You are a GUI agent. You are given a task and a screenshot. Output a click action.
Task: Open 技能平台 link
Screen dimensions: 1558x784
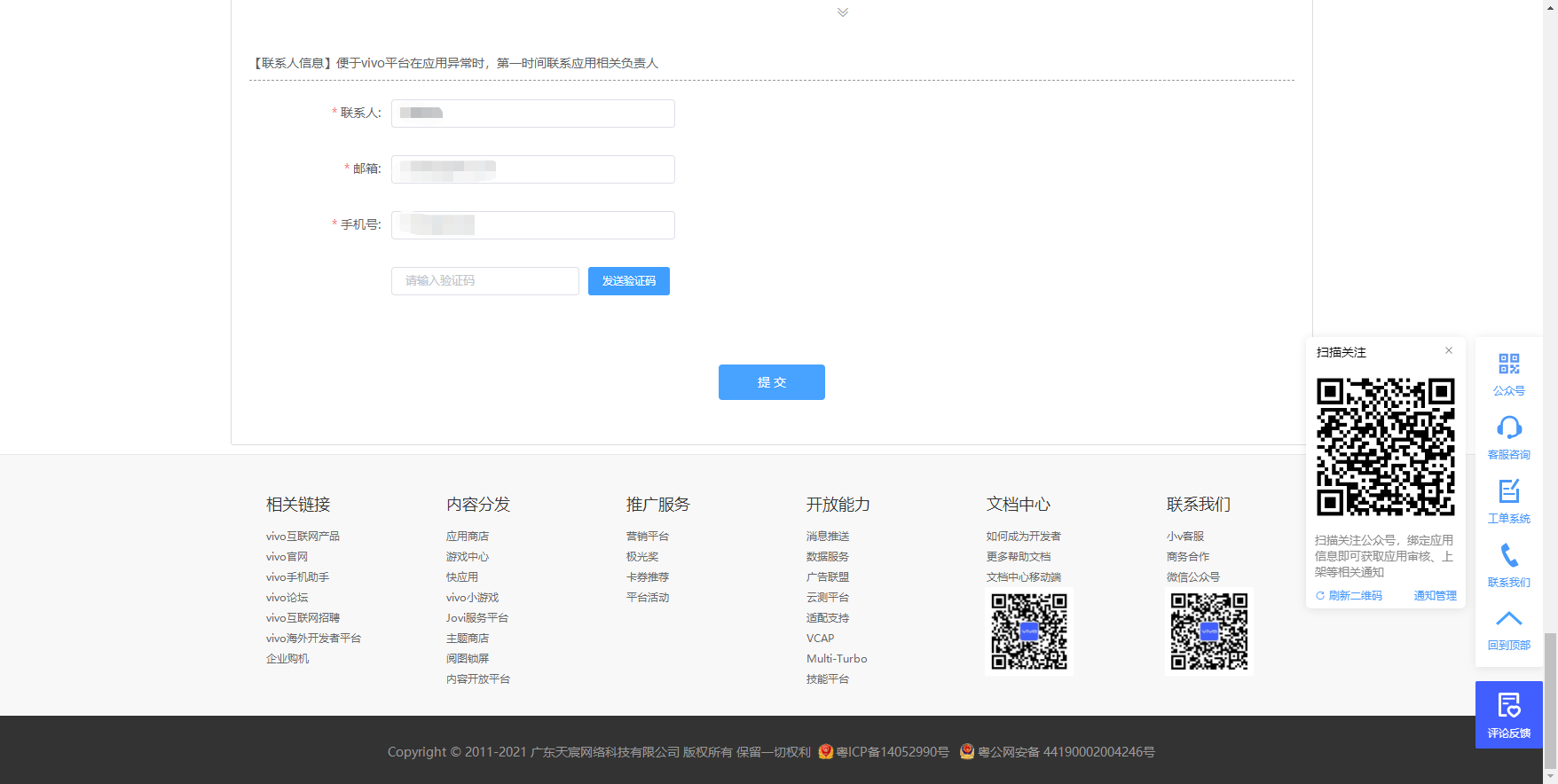pyautogui.click(x=828, y=679)
